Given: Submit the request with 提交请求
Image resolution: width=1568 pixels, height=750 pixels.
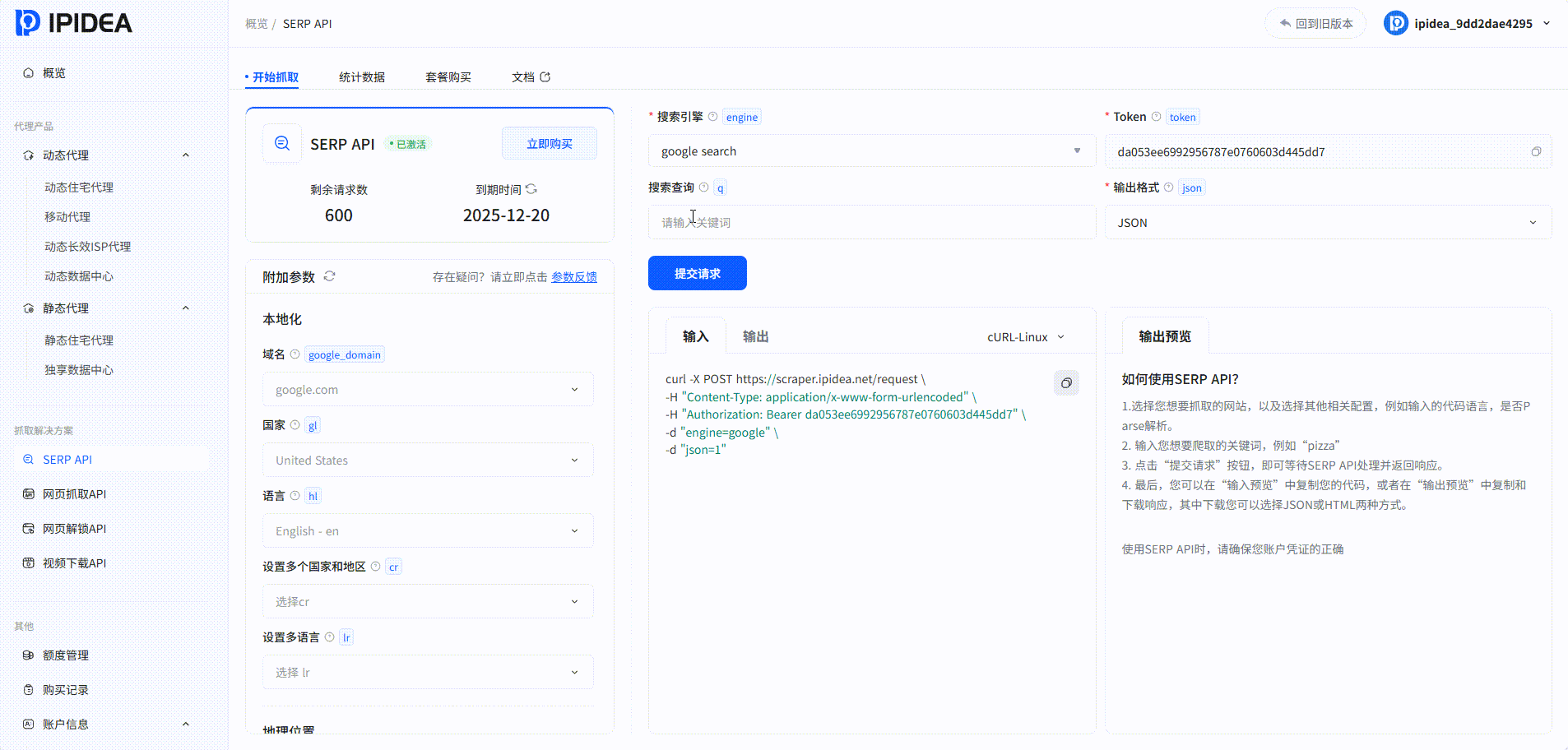Looking at the screenshot, I should coord(698,273).
